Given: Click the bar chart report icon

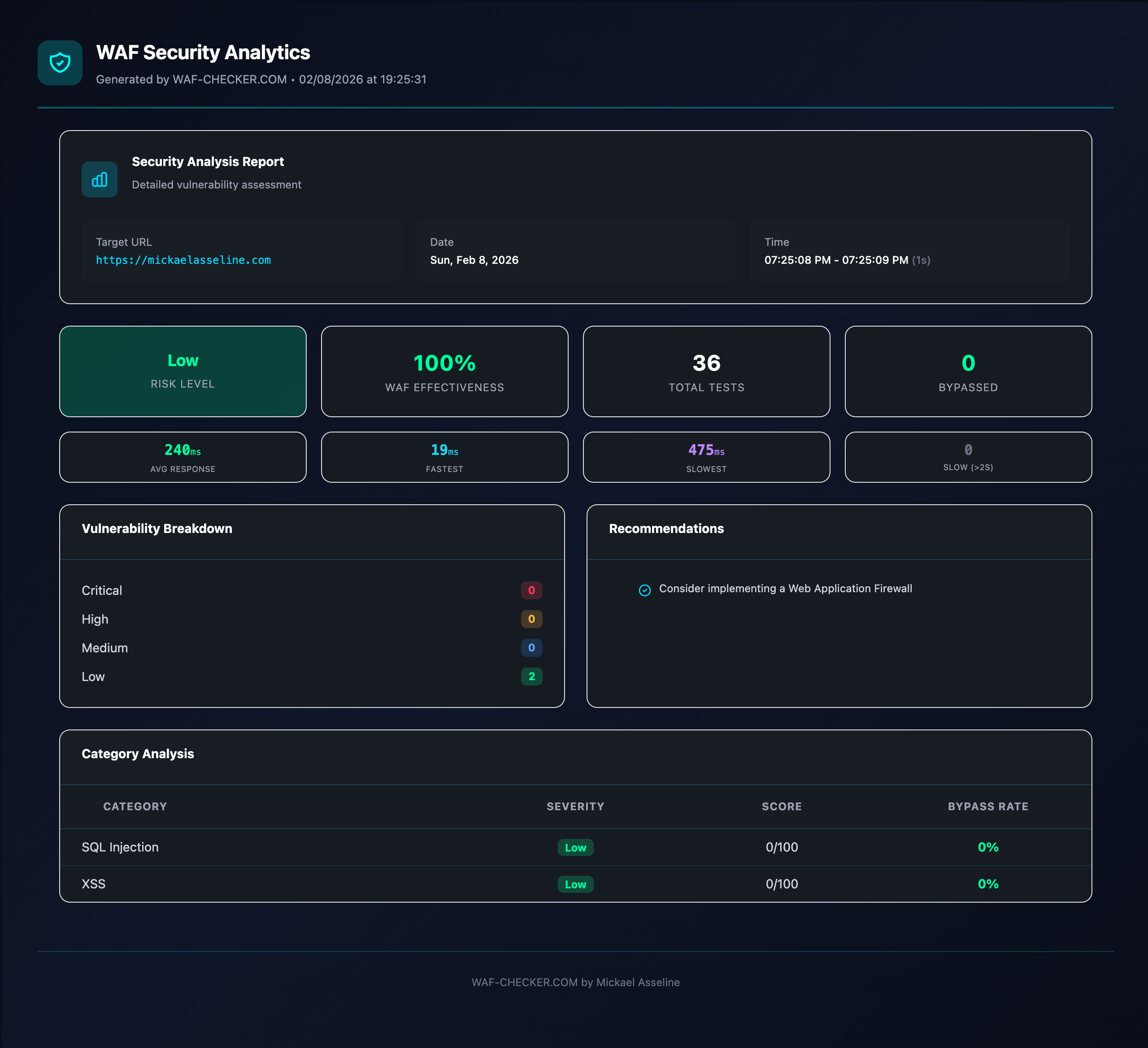Looking at the screenshot, I should 100,179.
